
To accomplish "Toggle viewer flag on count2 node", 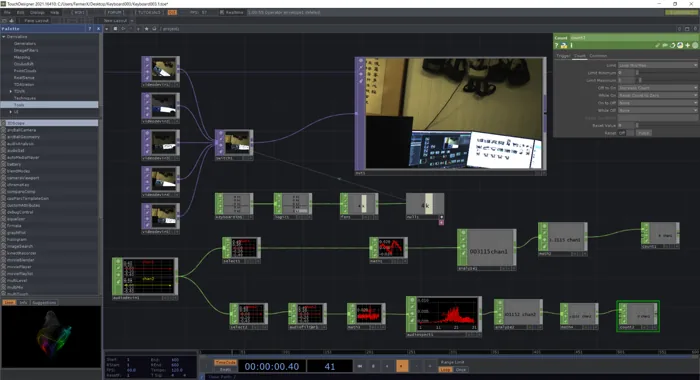I will tap(656, 327).
